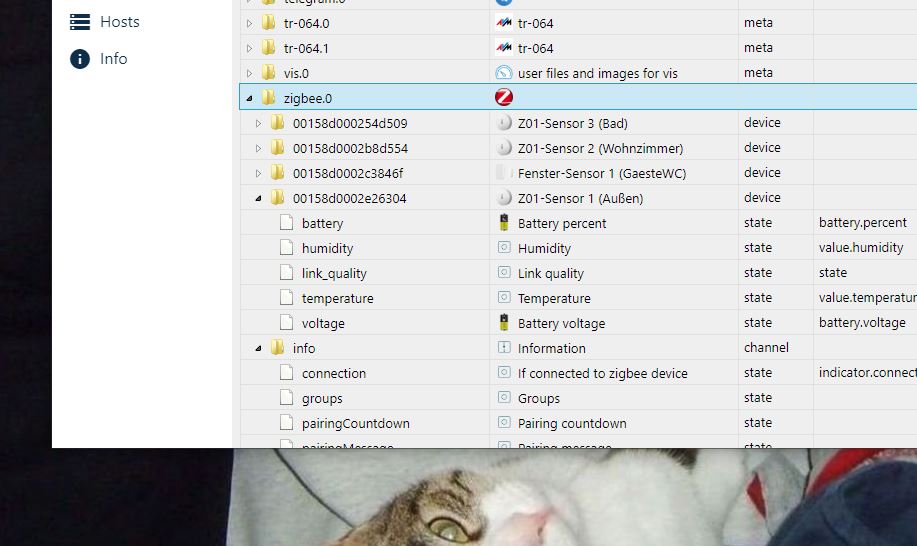Viewport: 917px width, 546px height.
Task: Click the AVM logo on tr-064.0 row
Action: pyautogui.click(x=504, y=23)
